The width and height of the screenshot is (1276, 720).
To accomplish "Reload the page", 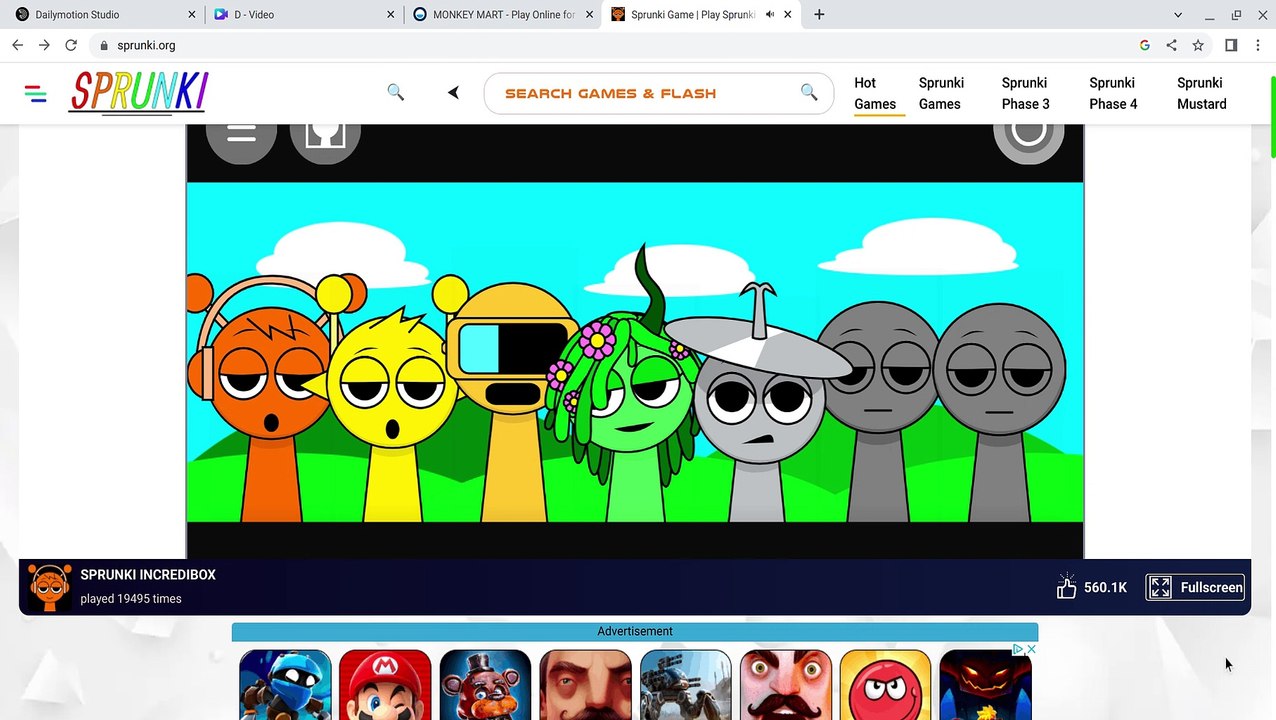I will point(71,45).
